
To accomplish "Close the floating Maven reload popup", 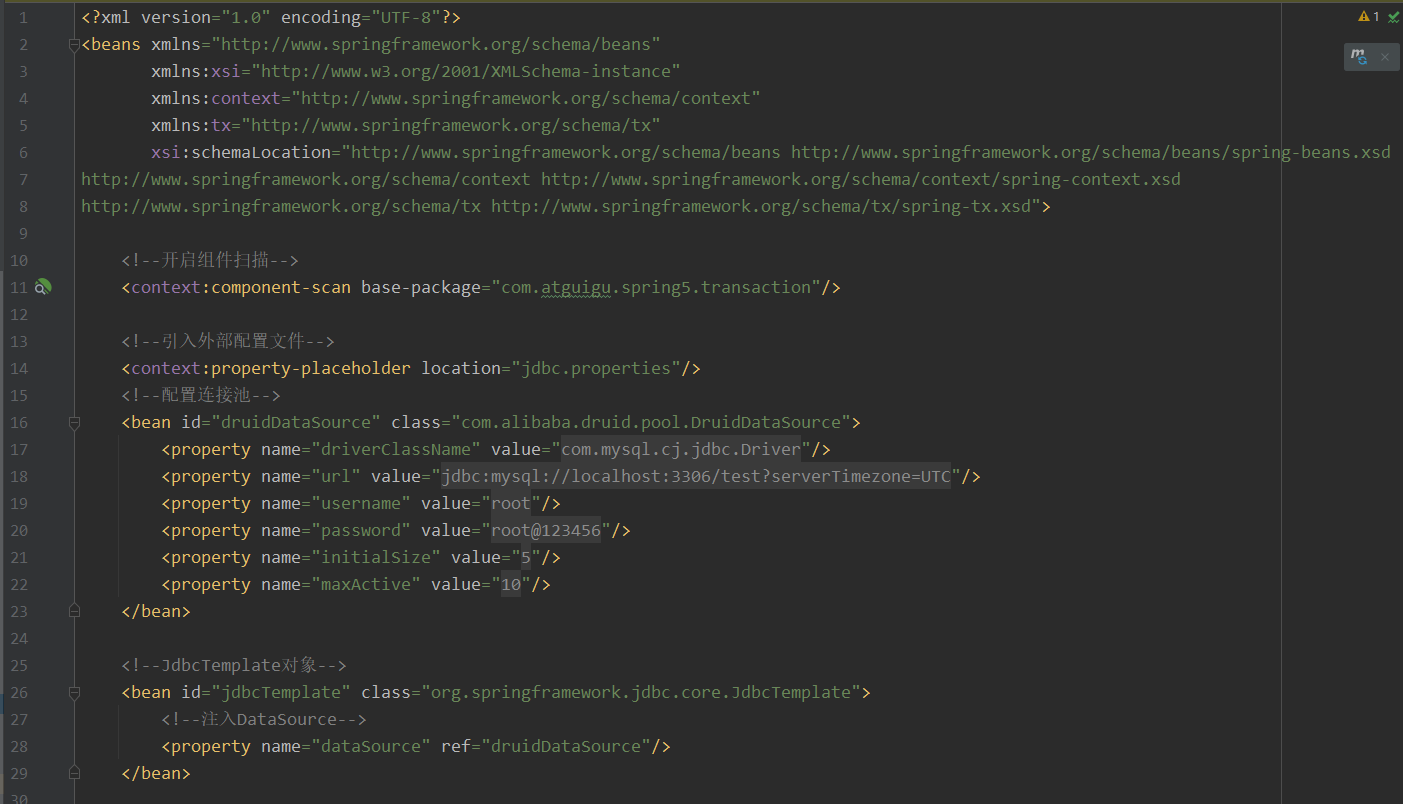I will coord(1385,57).
